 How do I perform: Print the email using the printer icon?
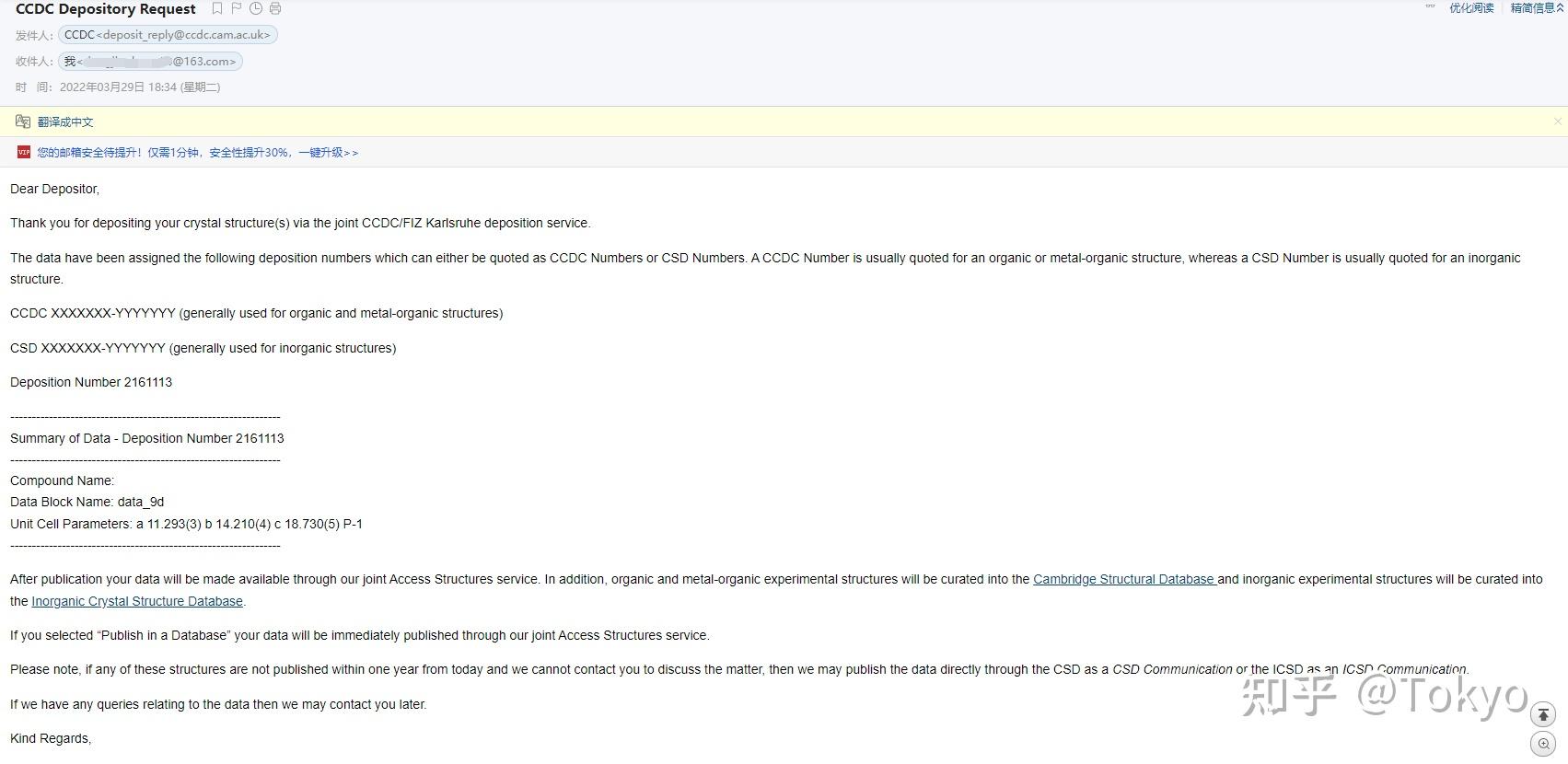(275, 9)
